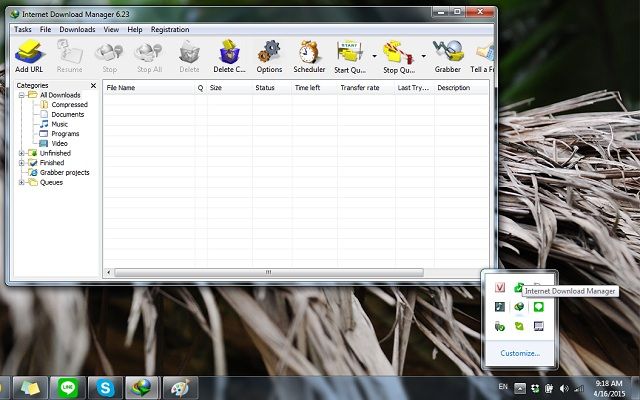Open the Registration menu
Viewport: 640px width, 400px height.
tap(170, 30)
